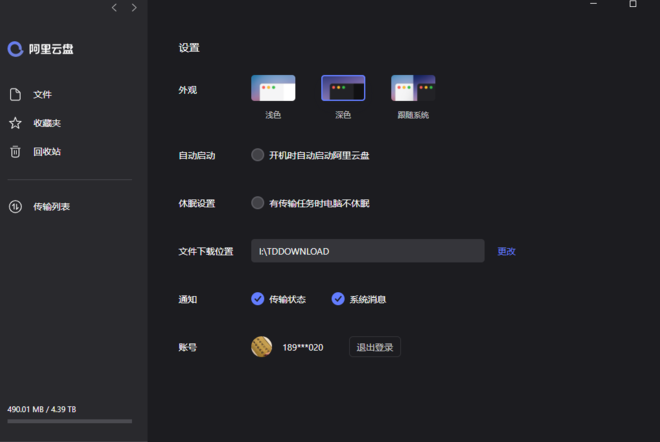Image resolution: width=660 pixels, height=442 pixels.
Task: Click the 退出登录 log out button
Action: tap(375, 347)
